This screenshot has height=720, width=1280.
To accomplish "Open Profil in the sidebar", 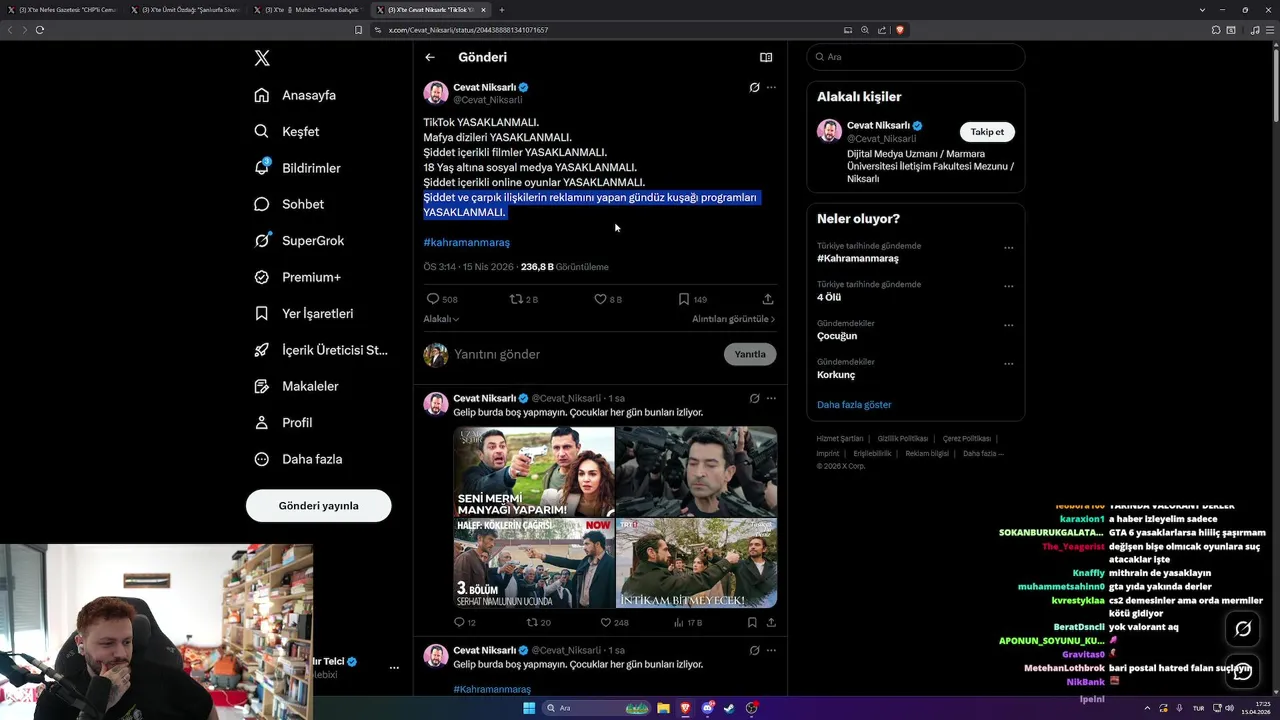I will (283, 422).
